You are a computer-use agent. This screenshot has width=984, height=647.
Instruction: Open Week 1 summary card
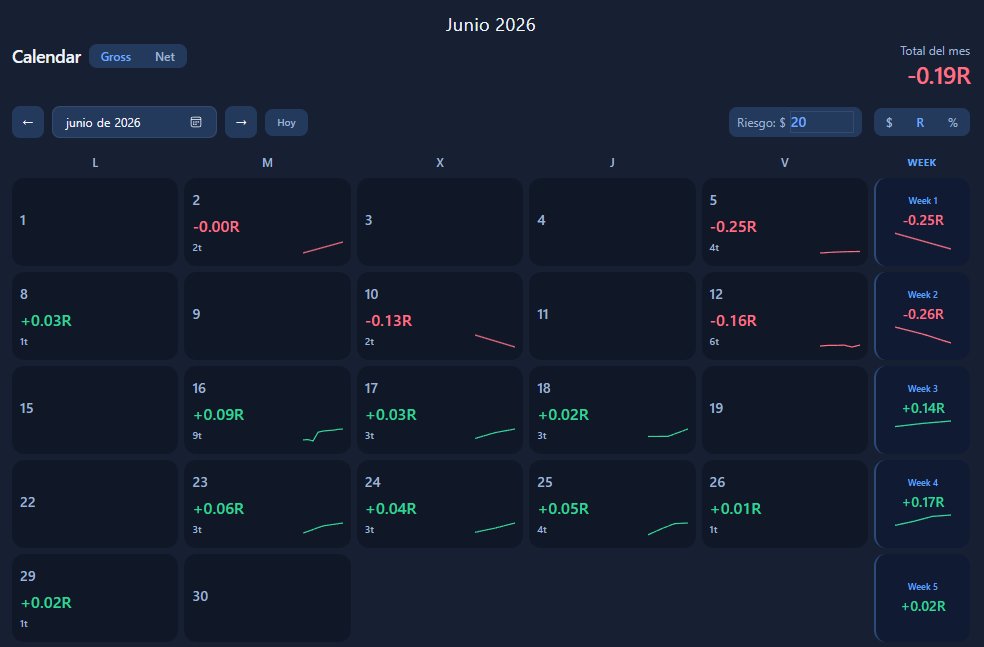click(922, 222)
